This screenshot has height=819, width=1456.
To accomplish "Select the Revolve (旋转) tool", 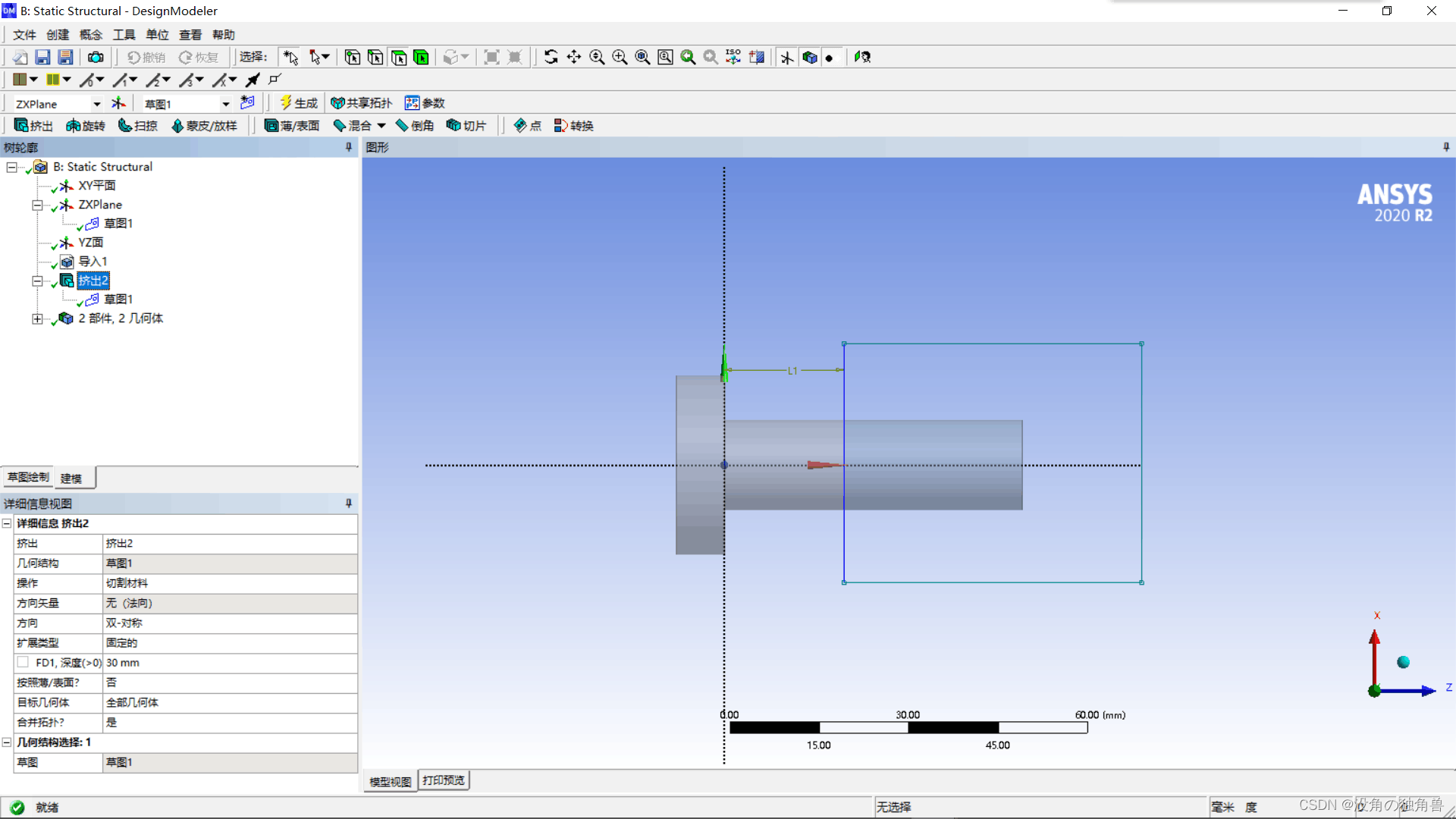I will click(85, 126).
